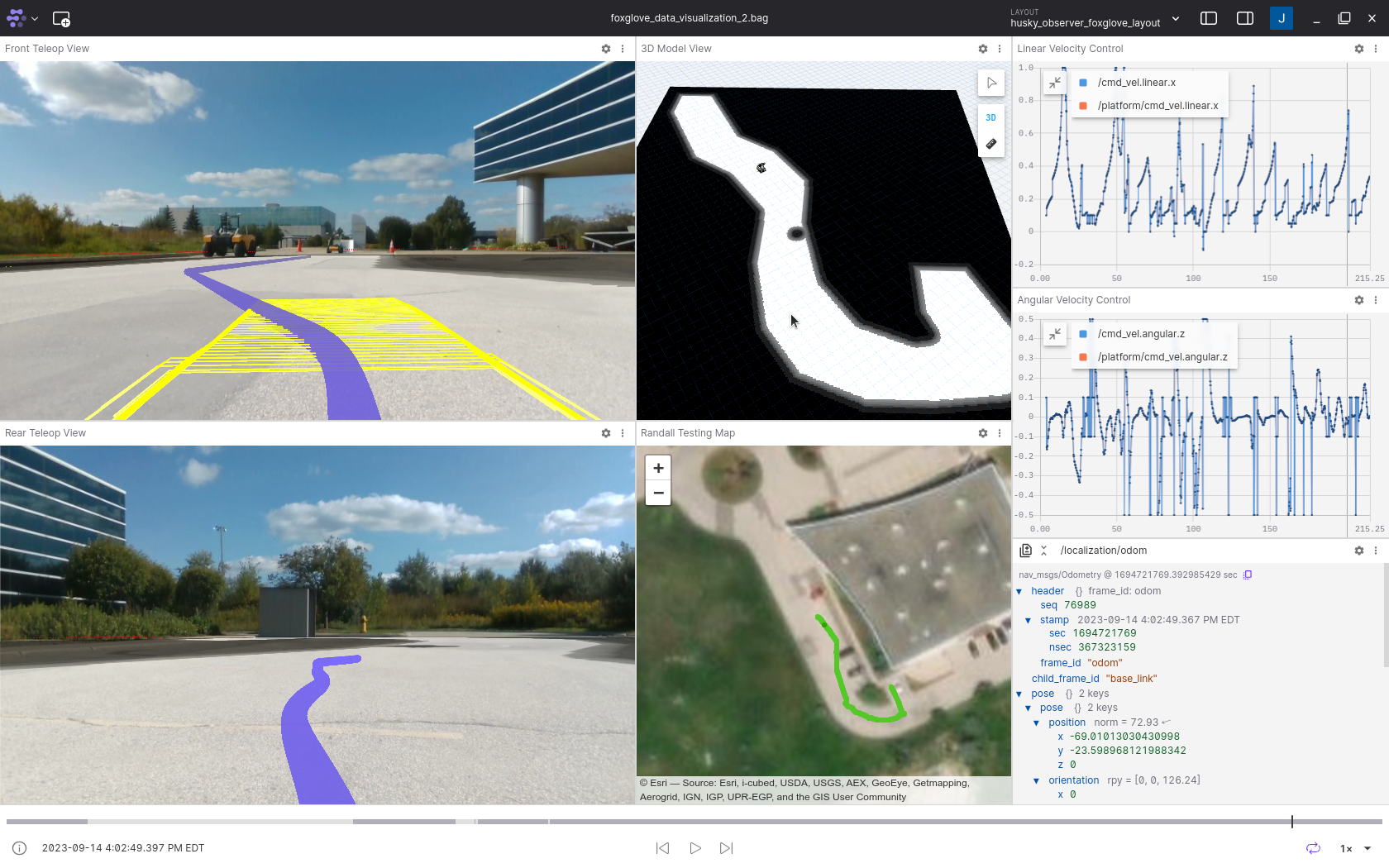Zoom in on the Randall Testing Map
Screen dimensions: 1389x868
[x=658, y=468]
